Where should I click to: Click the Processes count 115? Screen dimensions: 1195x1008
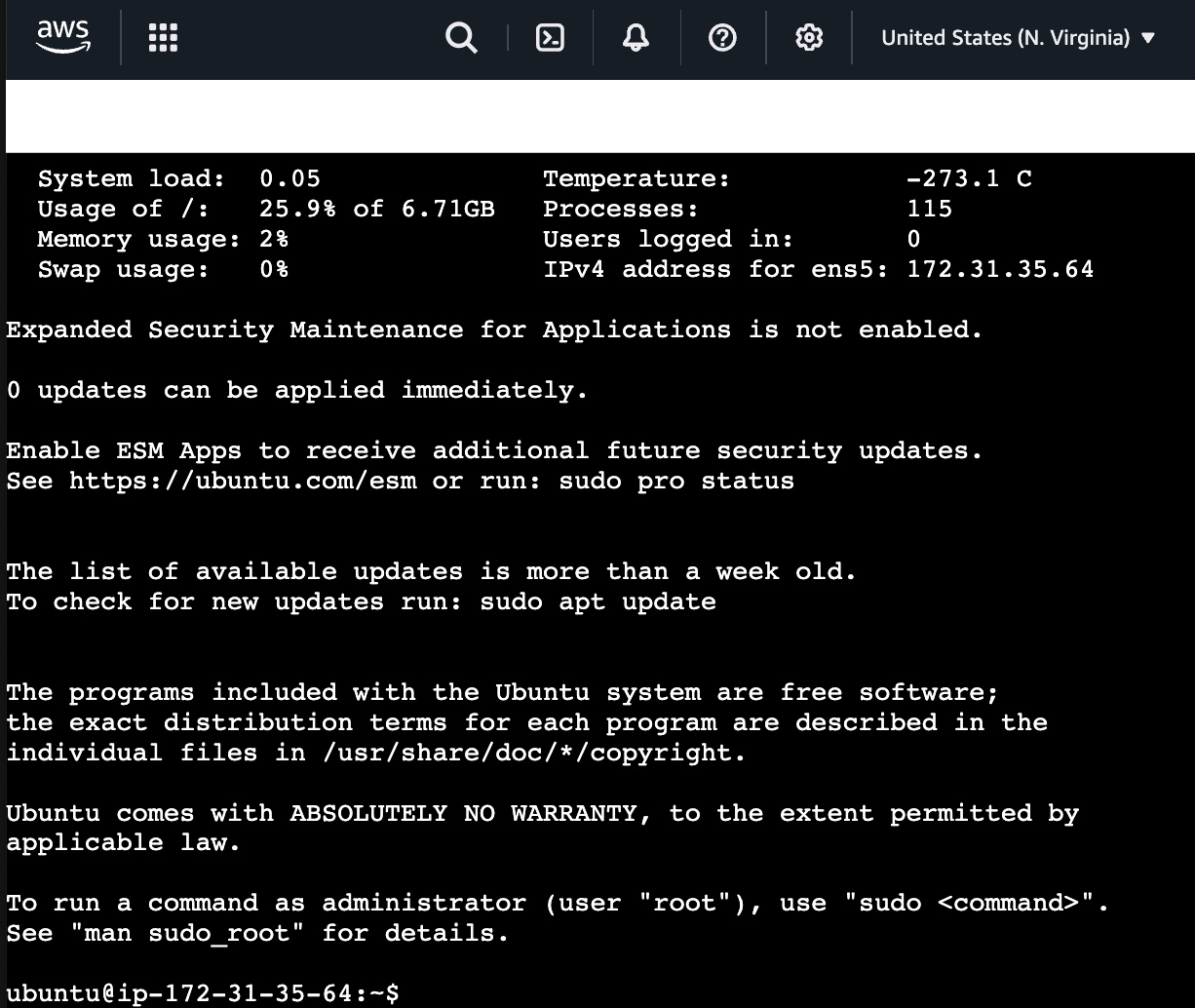pyautogui.click(x=929, y=209)
